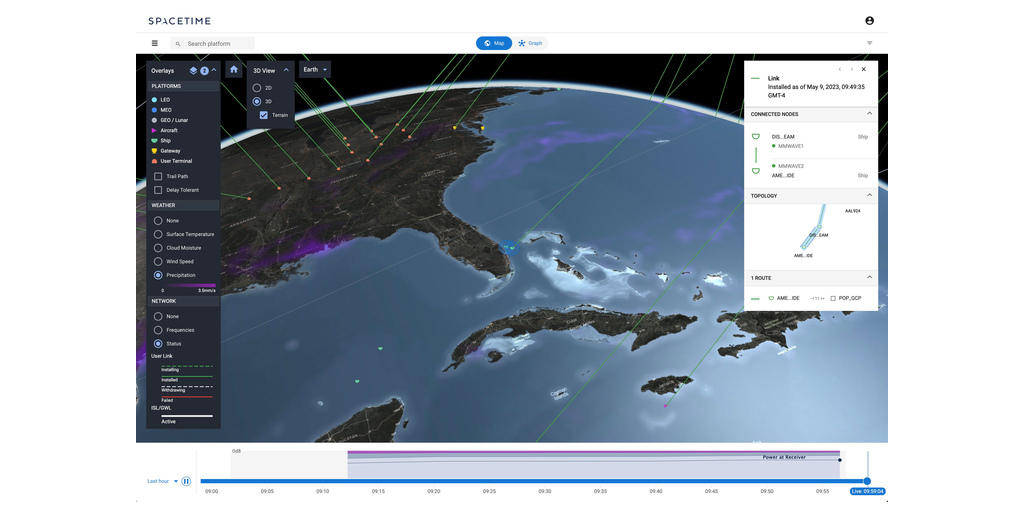Pause the timeline playback
The height and width of the screenshot is (512, 1024).
coord(186,481)
